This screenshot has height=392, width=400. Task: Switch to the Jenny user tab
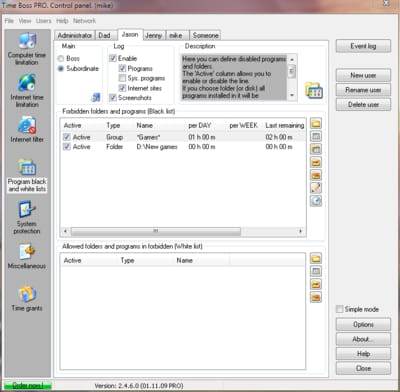153,35
